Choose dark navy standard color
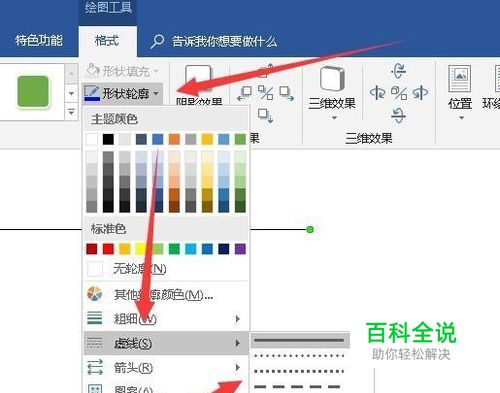This screenshot has width=500, height=393. [x=224, y=249]
